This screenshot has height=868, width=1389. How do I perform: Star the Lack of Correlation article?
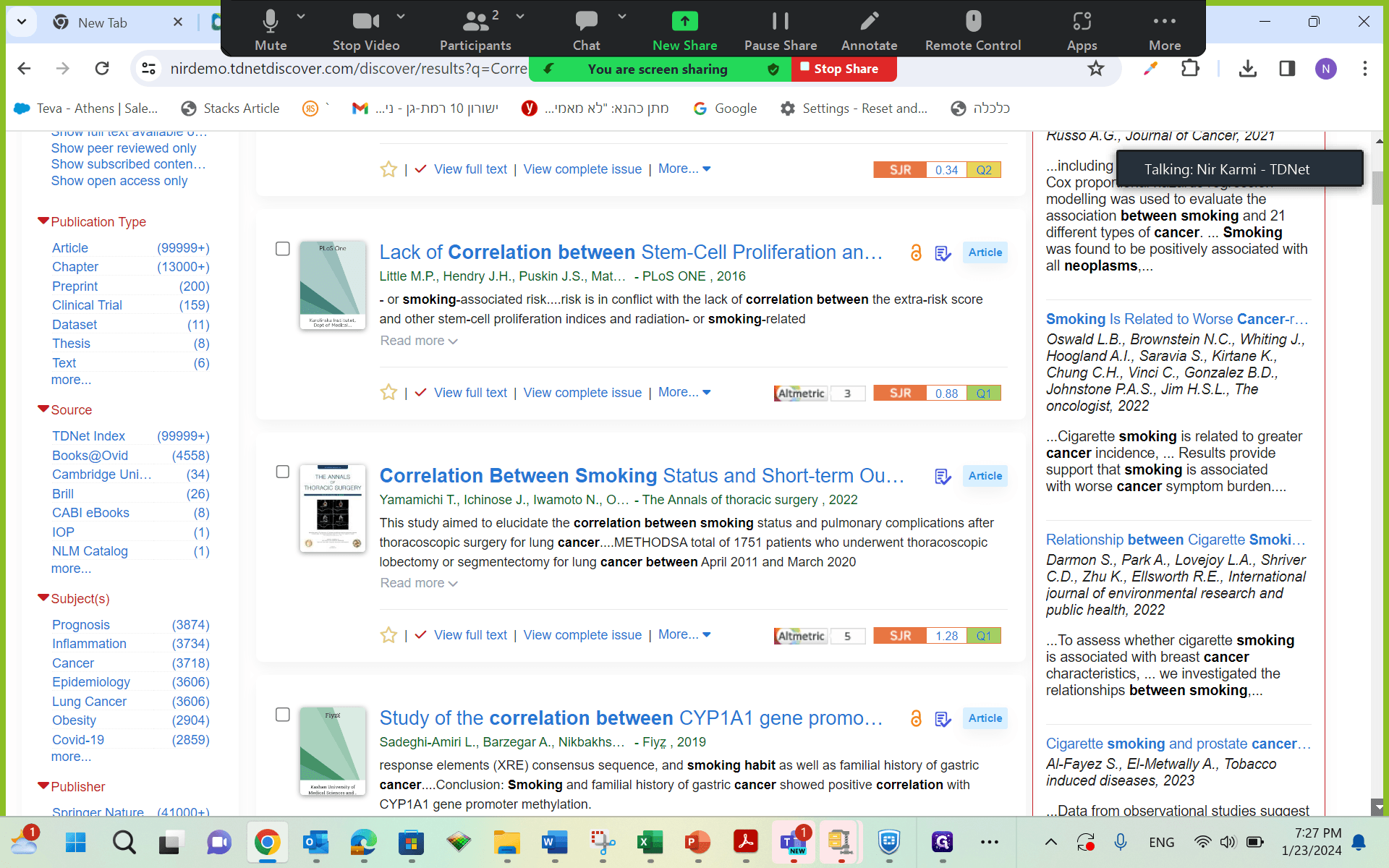(388, 393)
